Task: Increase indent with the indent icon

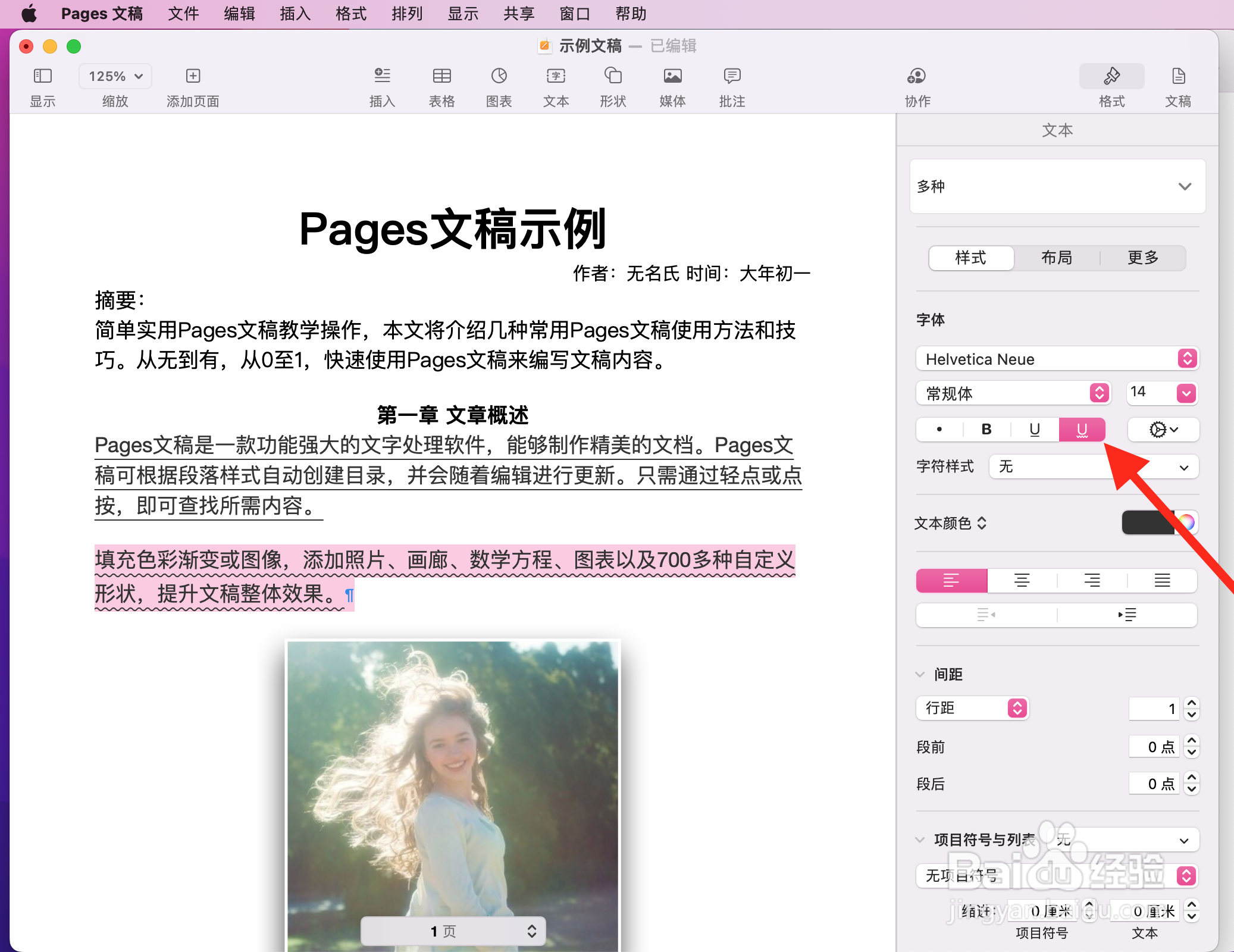Action: [x=1127, y=615]
